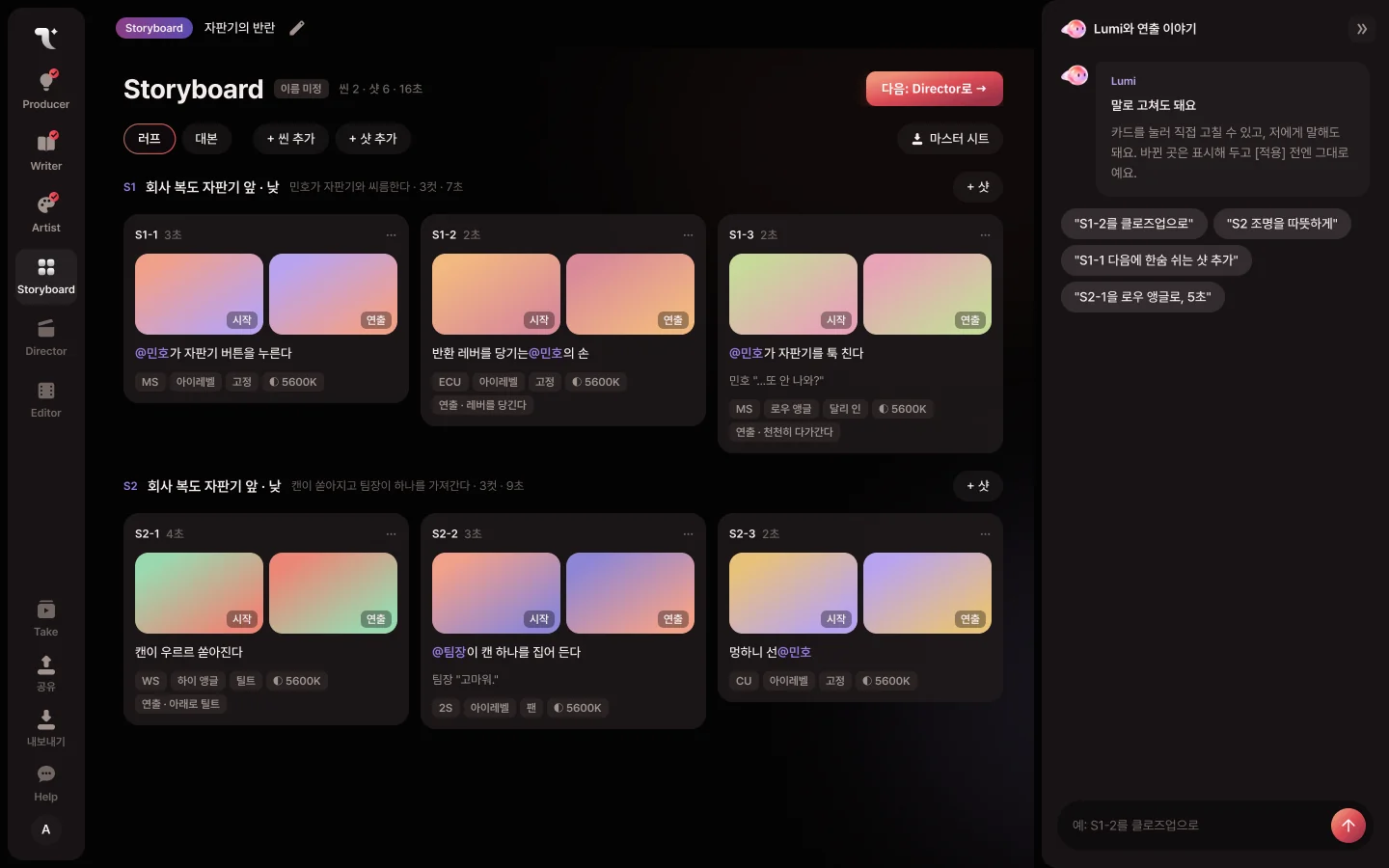Switch to the 러프 tab
Image resolution: width=1389 pixels, height=868 pixels.
pos(150,139)
